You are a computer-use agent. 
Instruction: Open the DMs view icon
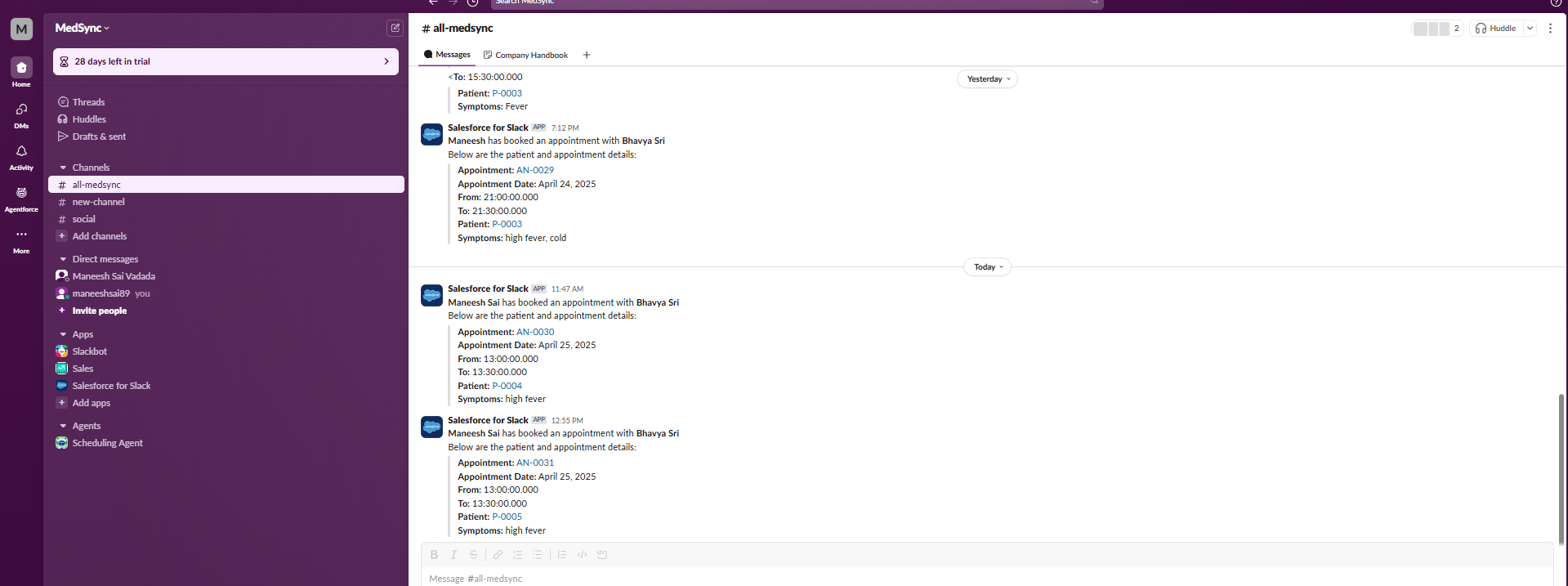tap(21, 110)
